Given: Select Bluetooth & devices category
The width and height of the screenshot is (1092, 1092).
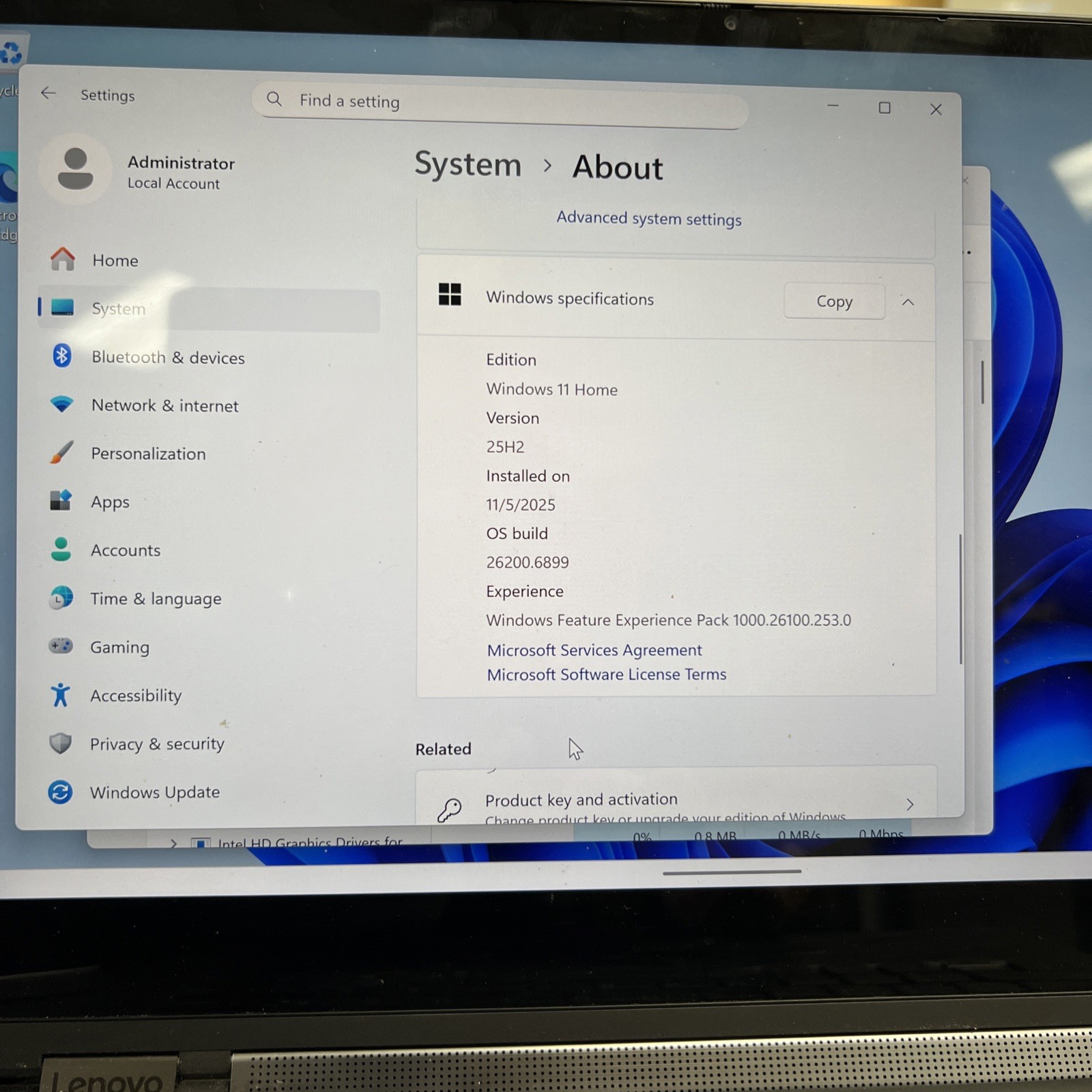Looking at the screenshot, I should click(208, 357).
